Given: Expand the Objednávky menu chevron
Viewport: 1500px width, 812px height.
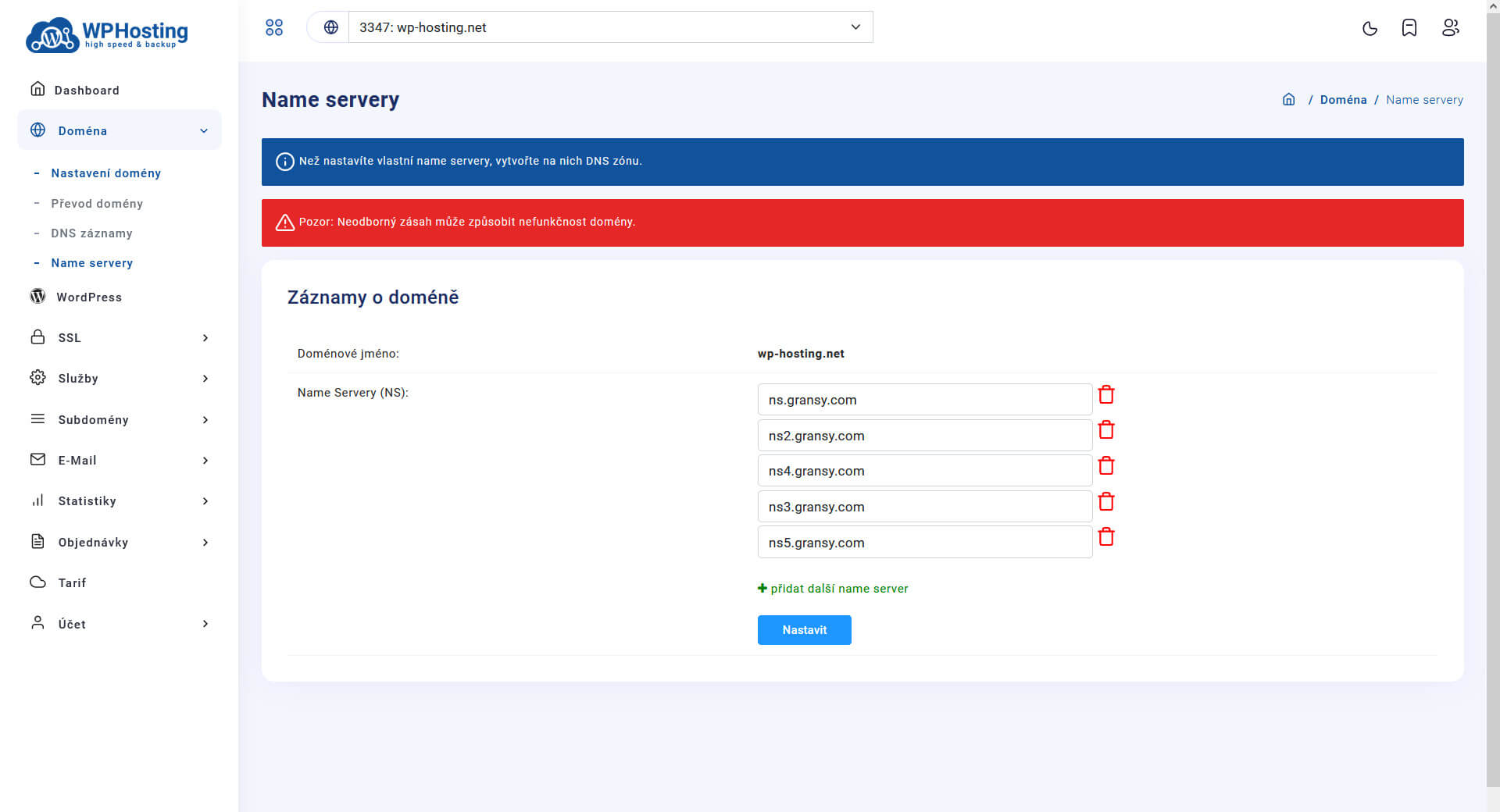Looking at the screenshot, I should [x=205, y=543].
